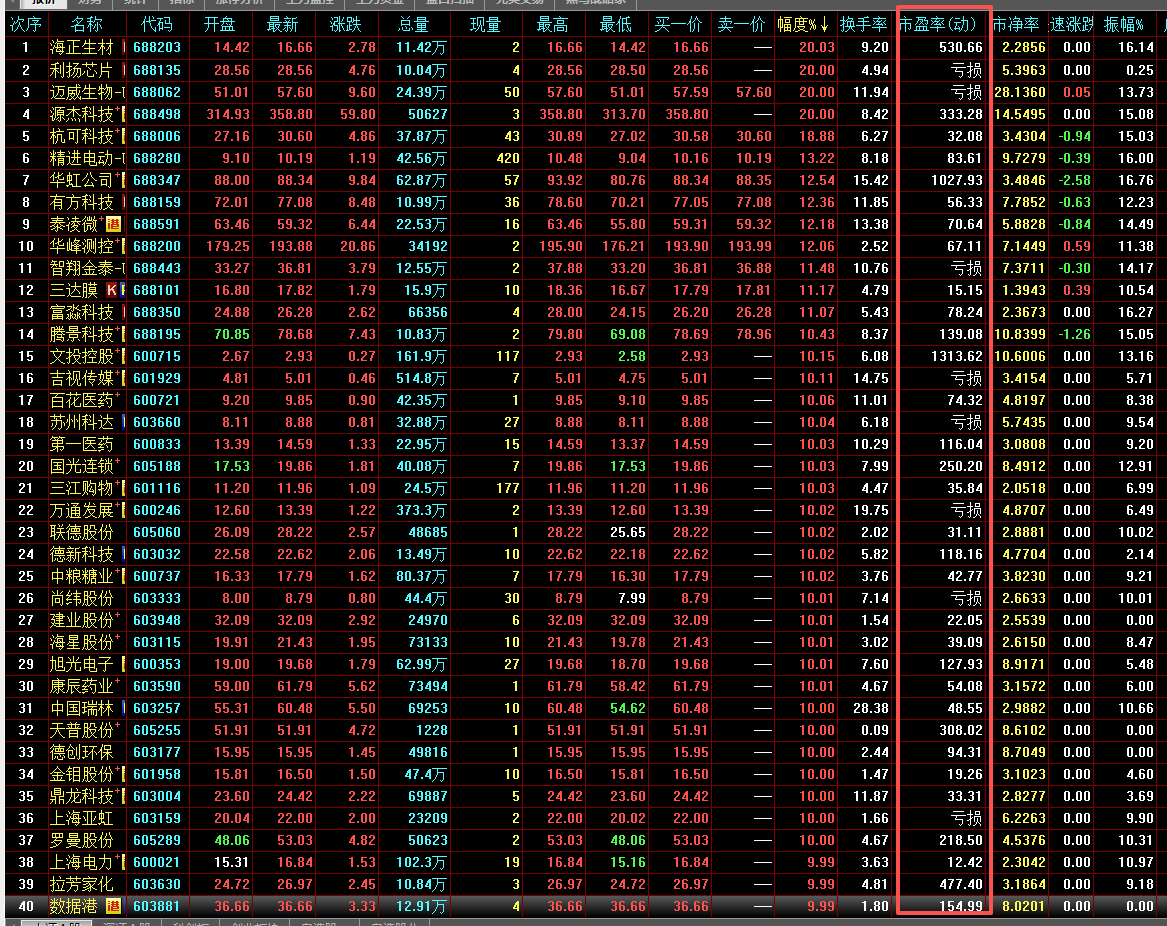This screenshot has height=926, width=1167.
Task: Click the 代码 column header
Action: click(x=156, y=25)
